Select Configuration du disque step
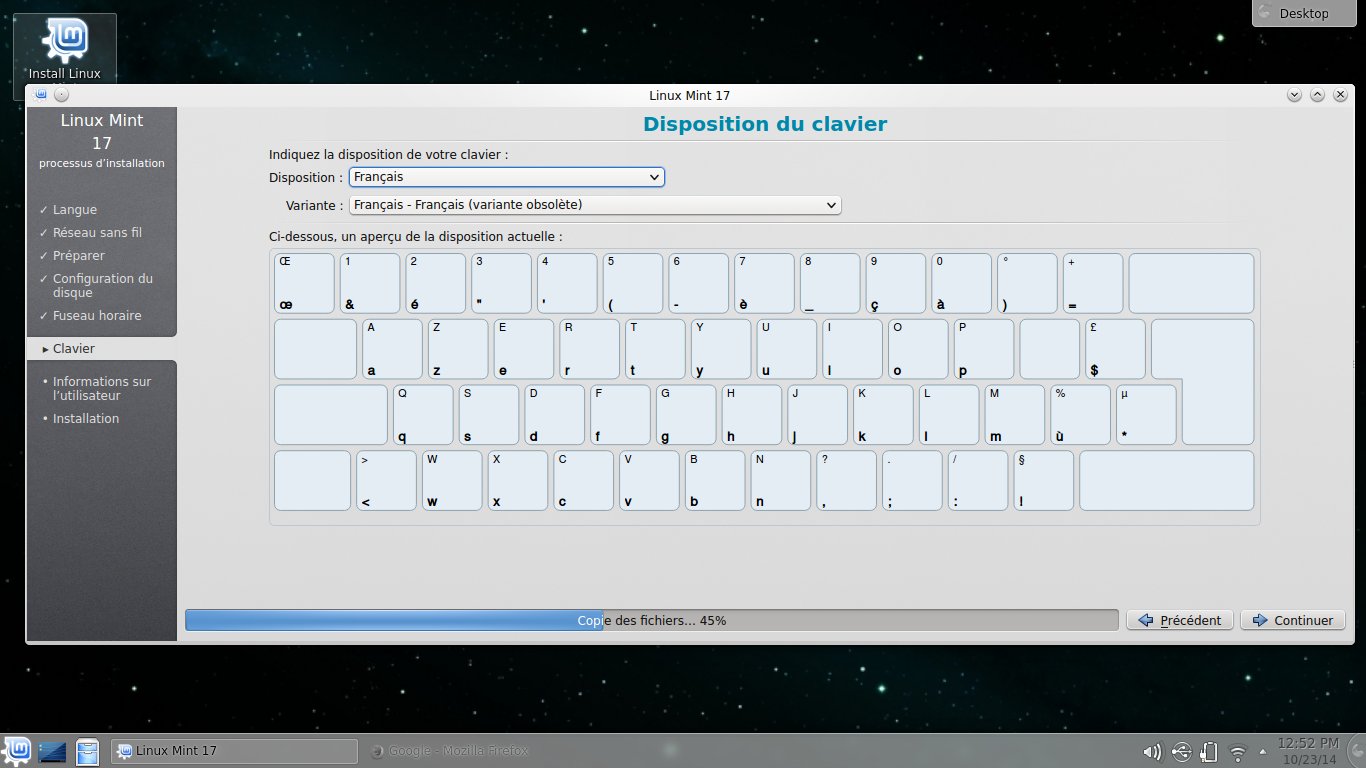1366x768 pixels. click(102, 286)
